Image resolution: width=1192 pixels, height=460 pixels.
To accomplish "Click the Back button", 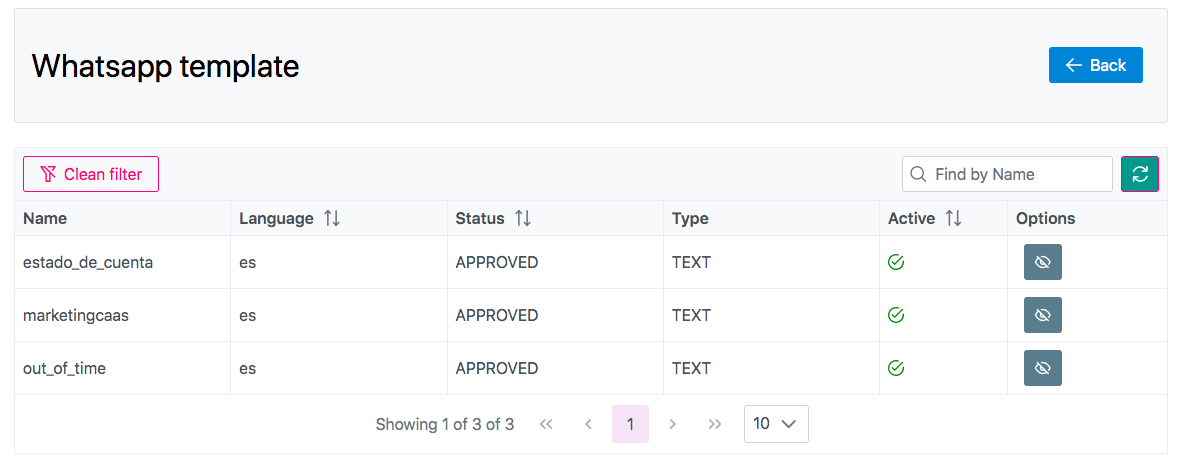I will click(x=1095, y=65).
